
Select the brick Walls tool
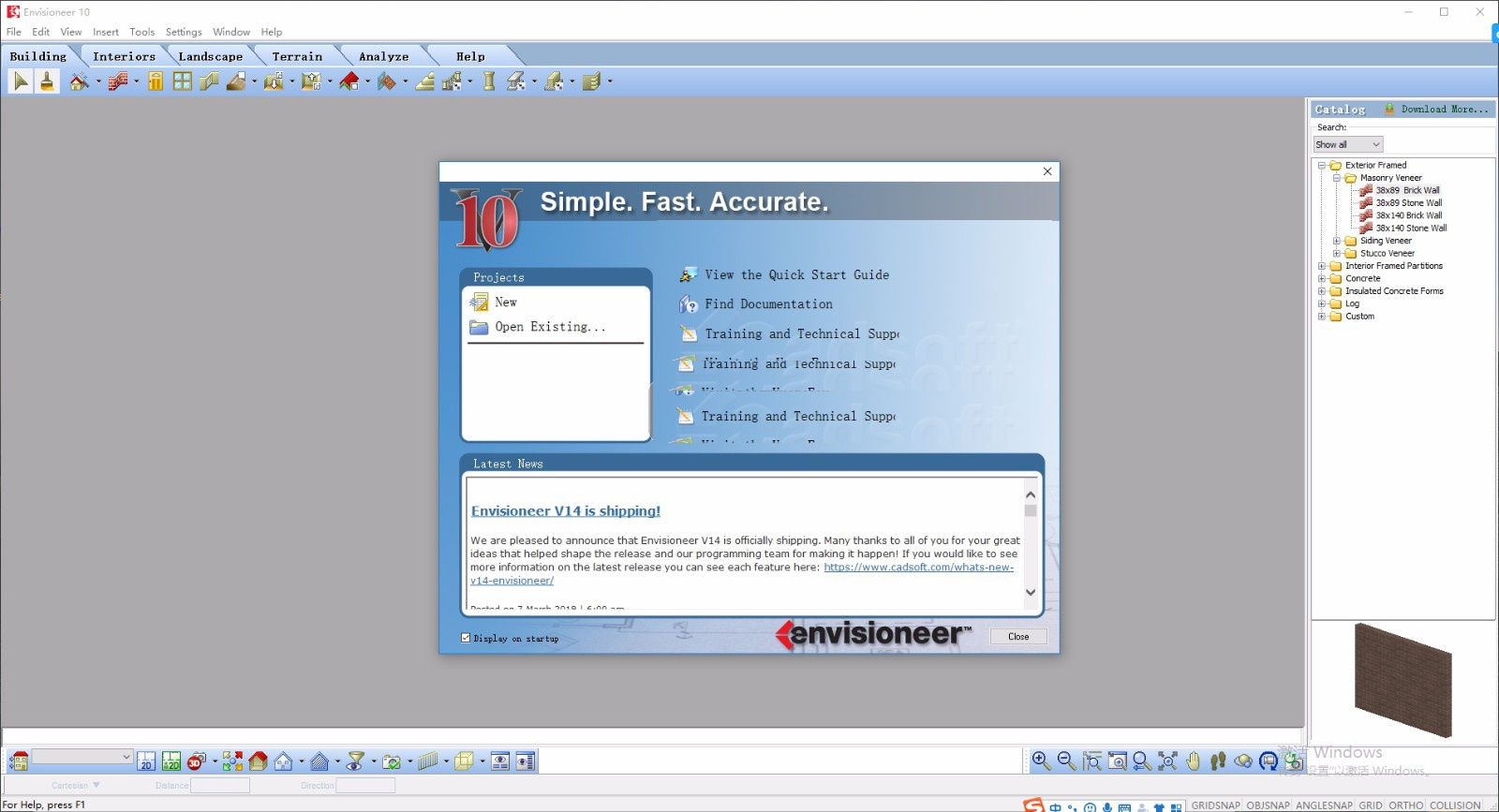(117, 81)
